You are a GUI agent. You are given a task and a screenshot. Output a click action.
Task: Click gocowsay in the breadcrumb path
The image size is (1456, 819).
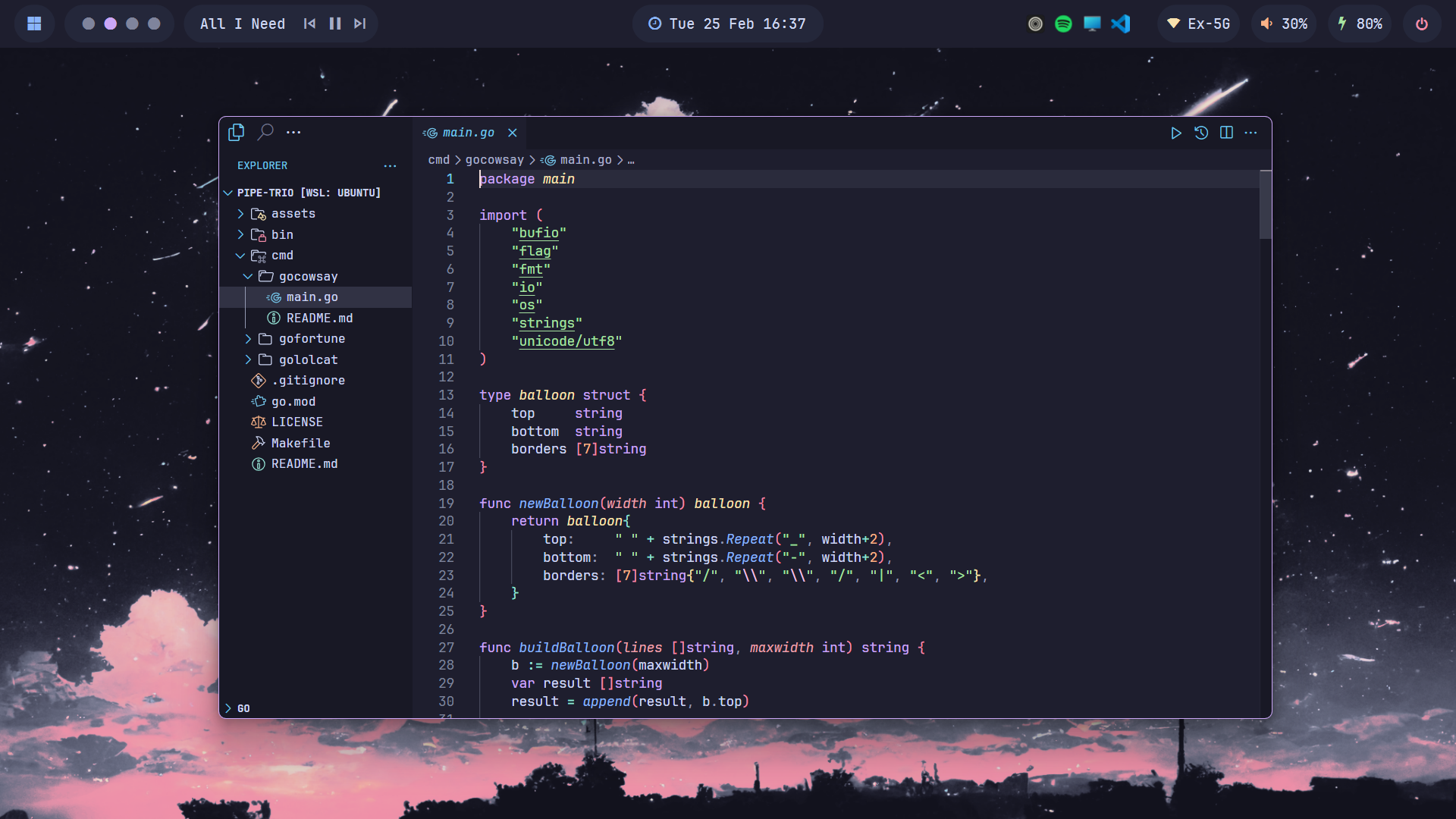point(494,160)
